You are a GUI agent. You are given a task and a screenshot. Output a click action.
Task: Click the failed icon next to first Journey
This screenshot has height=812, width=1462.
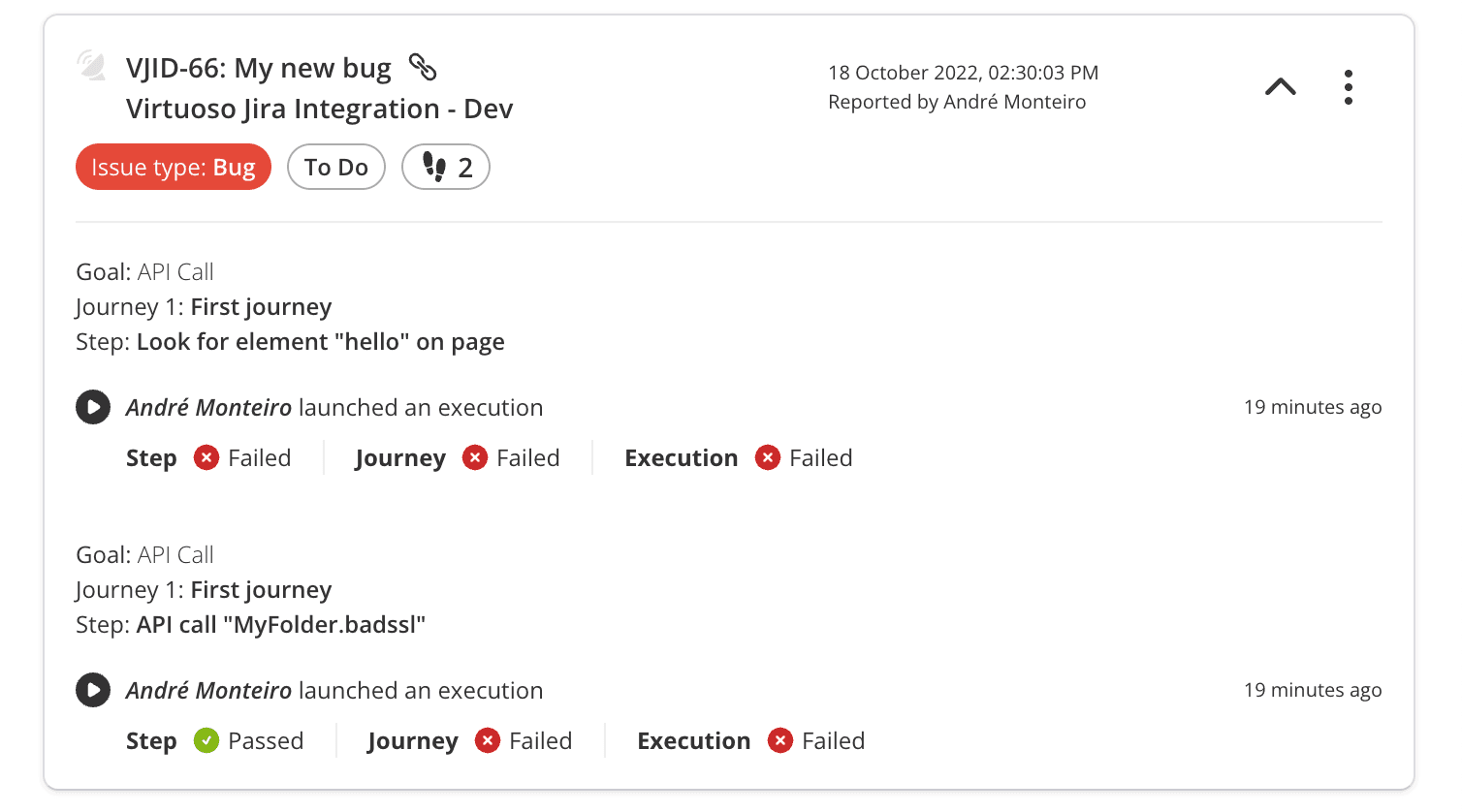pyautogui.click(x=475, y=457)
